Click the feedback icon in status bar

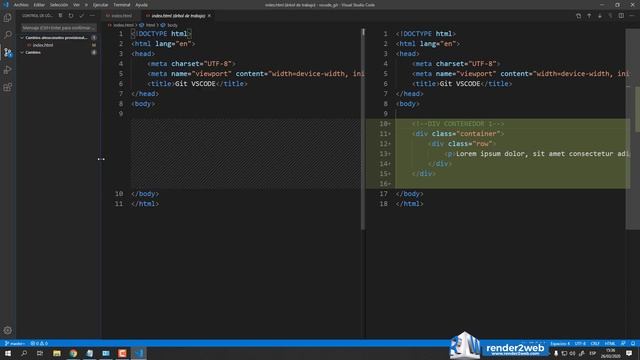(623, 343)
